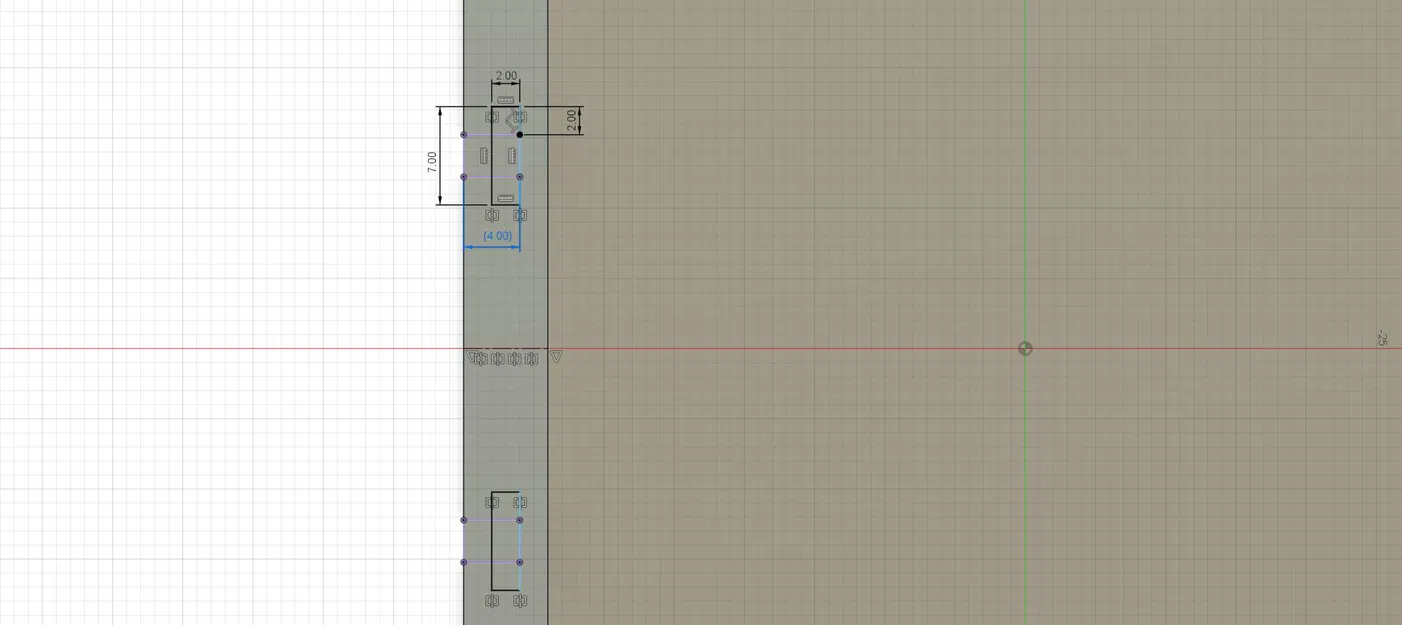Select vertical constraint icon on upper rectangle's left edge
This screenshot has width=1402, height=625.
click(484, 156)
